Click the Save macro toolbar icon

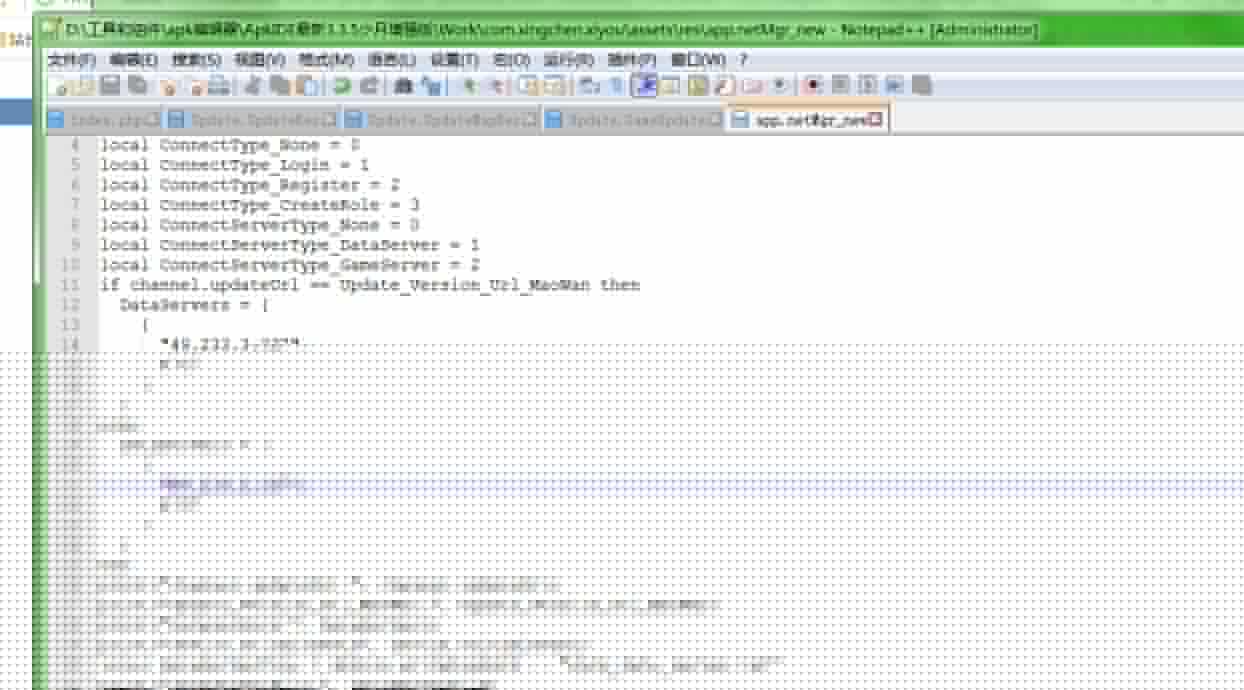(x=921, y=86)
